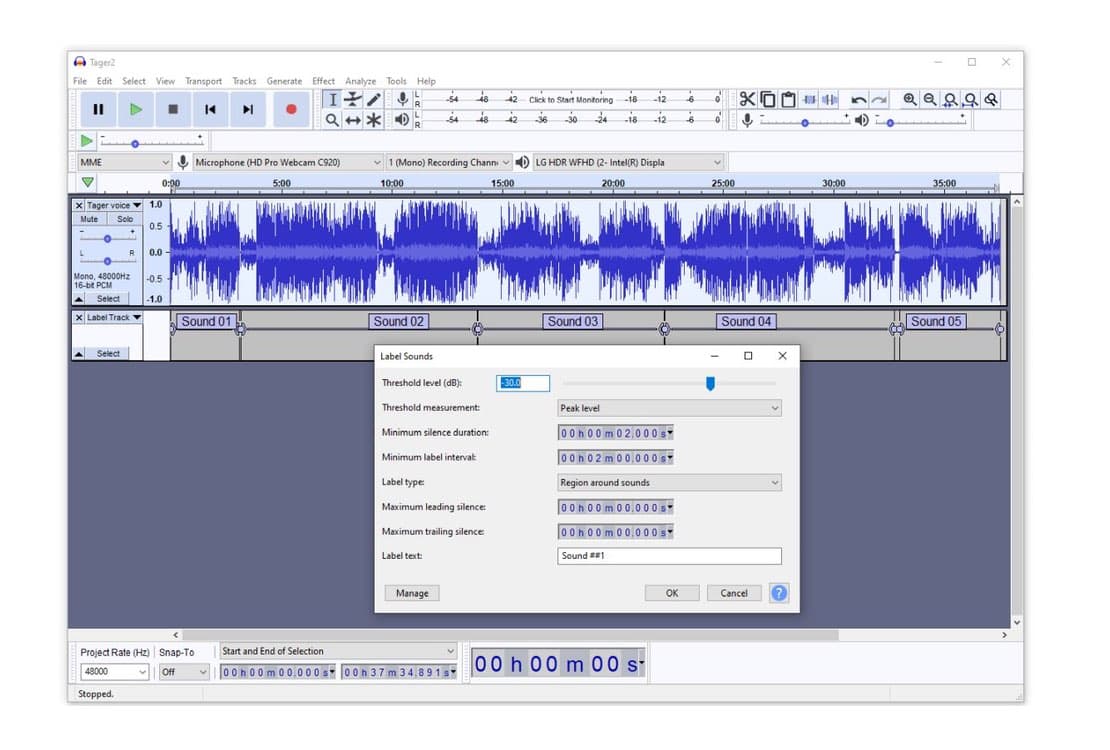Image resolution: width=1110 pixels, height=750 pixels.
Task: Click the Cut scissors icon
Action: click(x=747, y=100)
